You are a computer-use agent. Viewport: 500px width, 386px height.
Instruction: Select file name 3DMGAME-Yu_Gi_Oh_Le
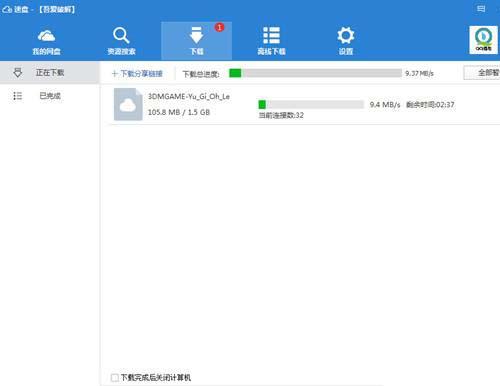click(189, 96)
